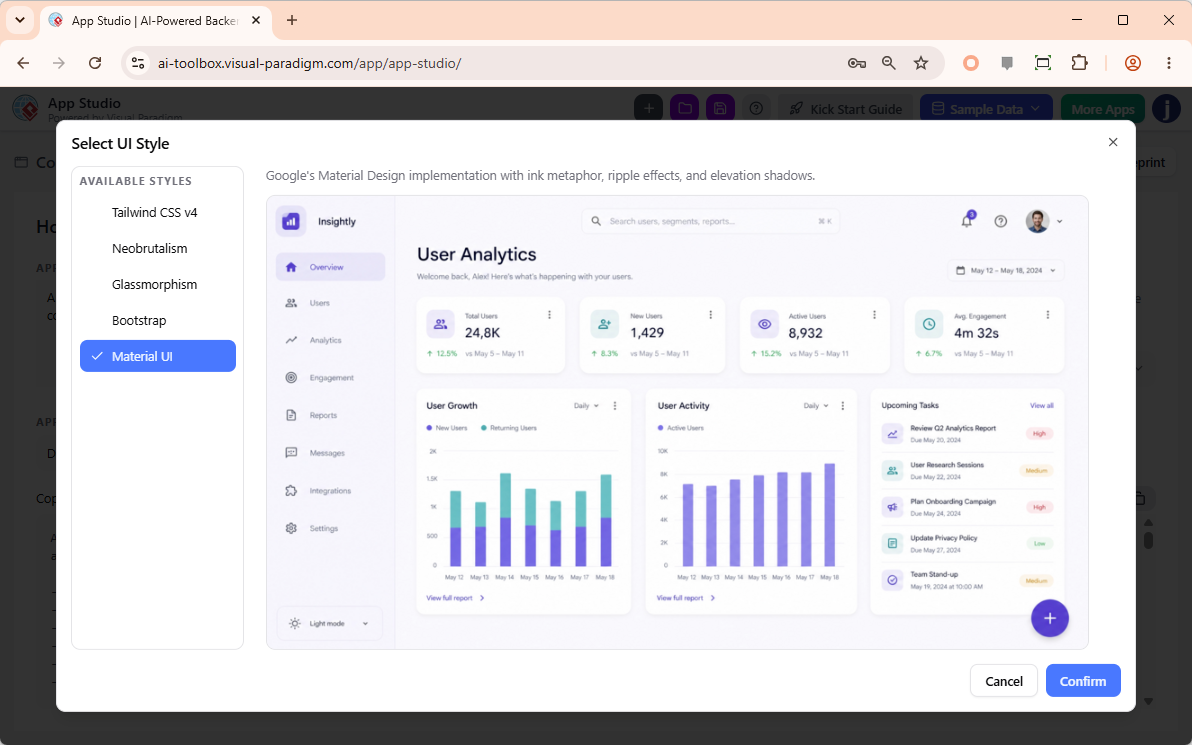
Task: Open the Extensions puzzle icon
Action: [1079, 63]
